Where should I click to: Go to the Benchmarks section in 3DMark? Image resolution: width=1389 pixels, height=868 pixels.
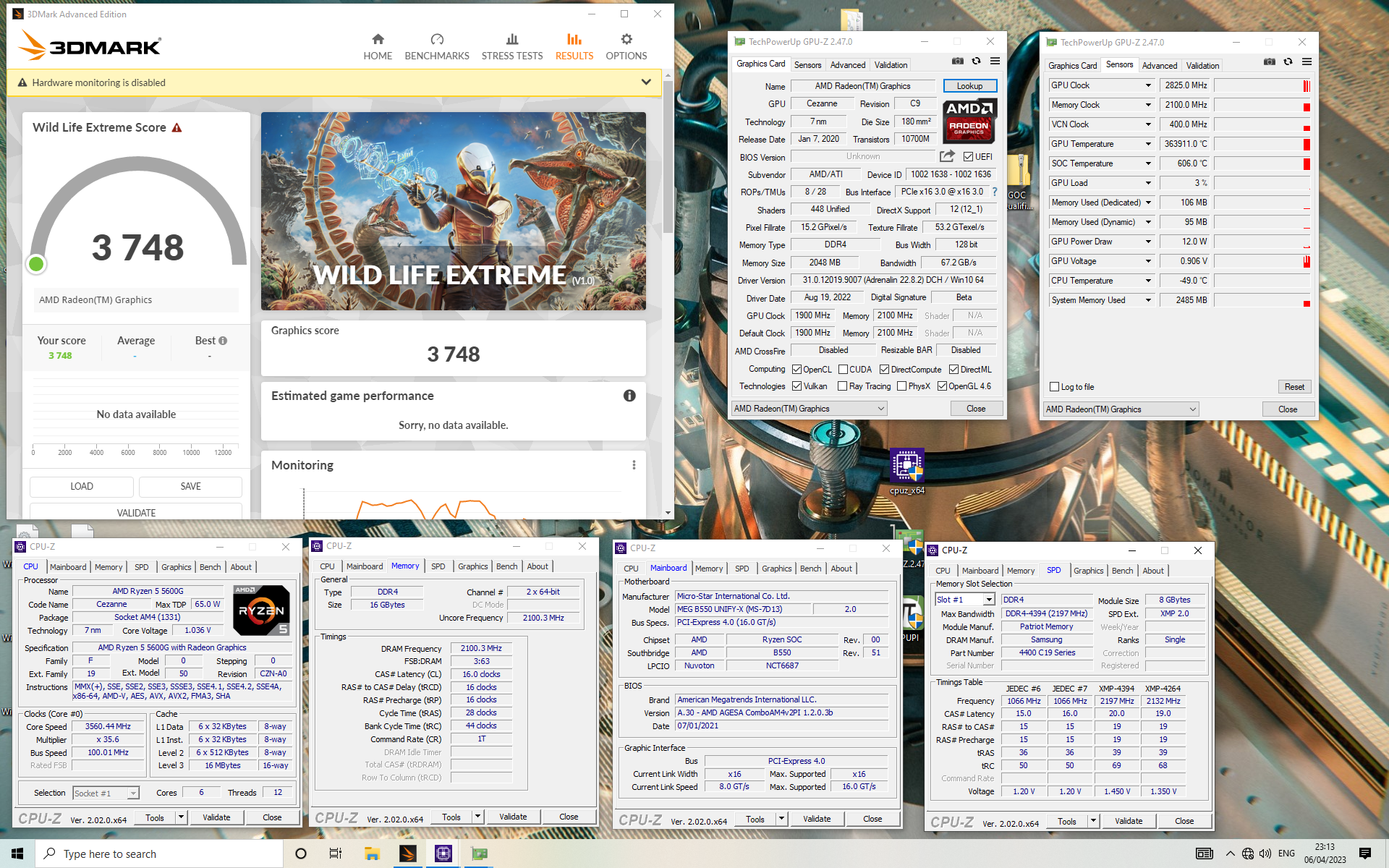point(437,47)
